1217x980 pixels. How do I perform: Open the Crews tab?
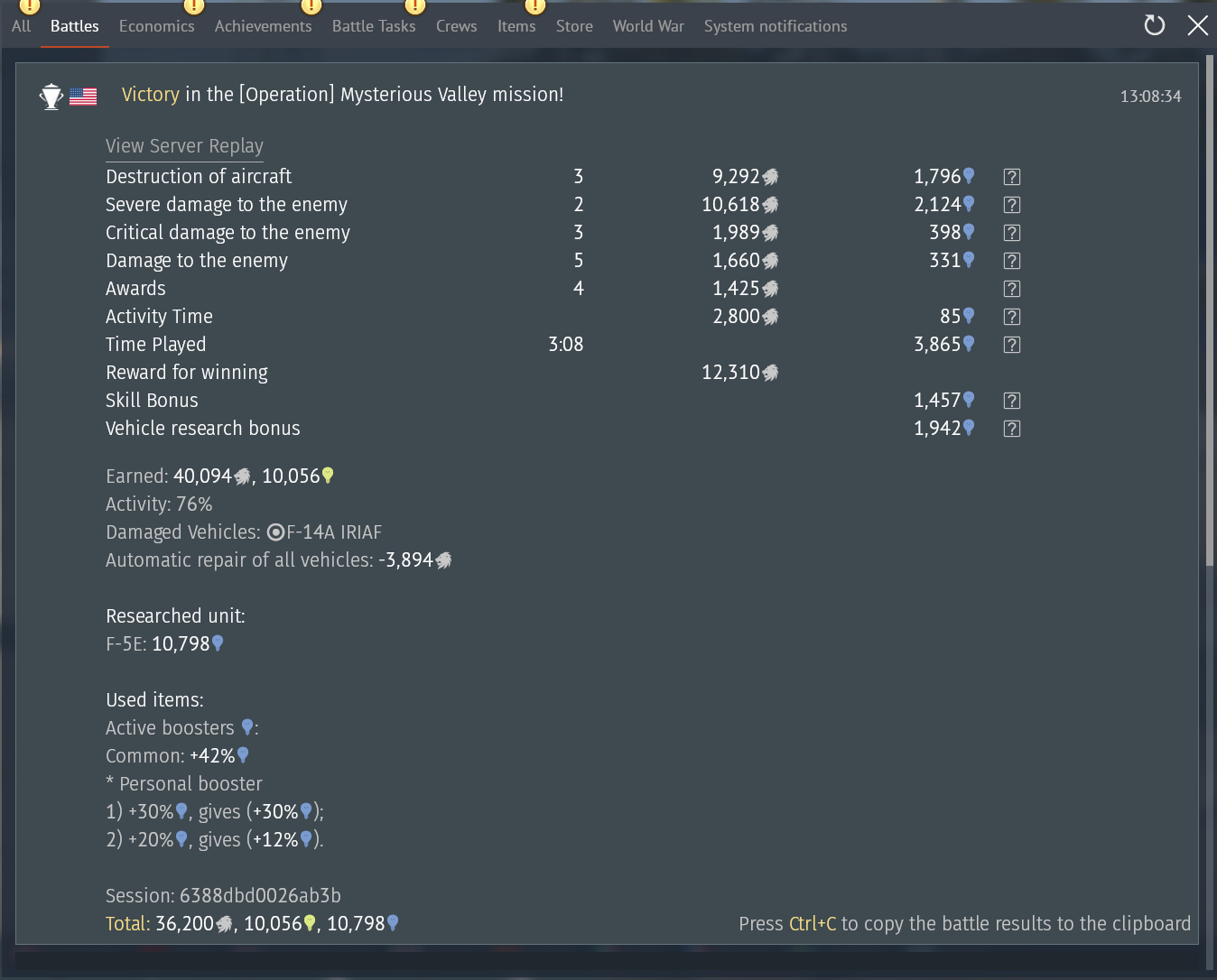(456, 26)
